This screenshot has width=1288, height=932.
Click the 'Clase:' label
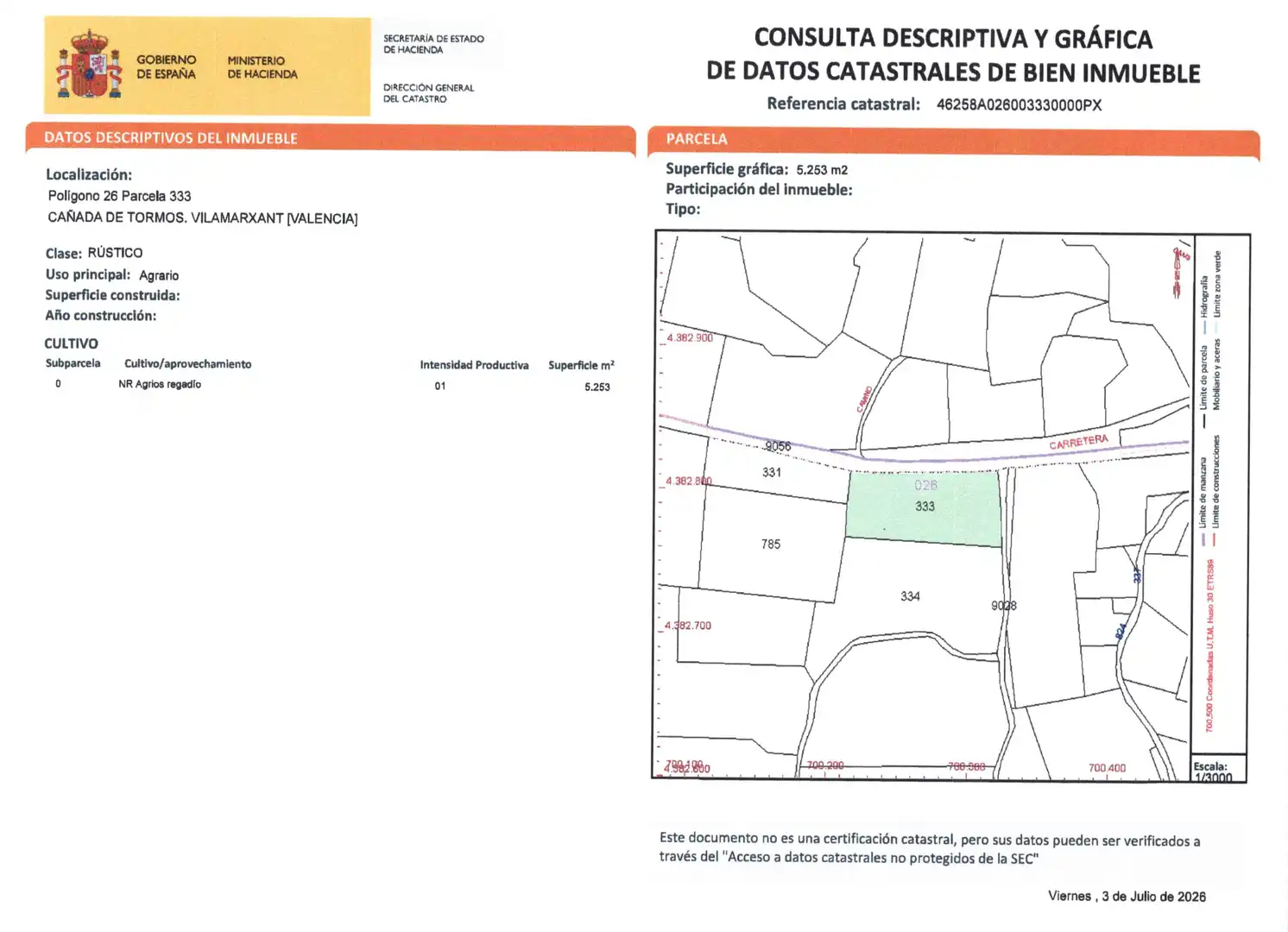tap(64, 253)
